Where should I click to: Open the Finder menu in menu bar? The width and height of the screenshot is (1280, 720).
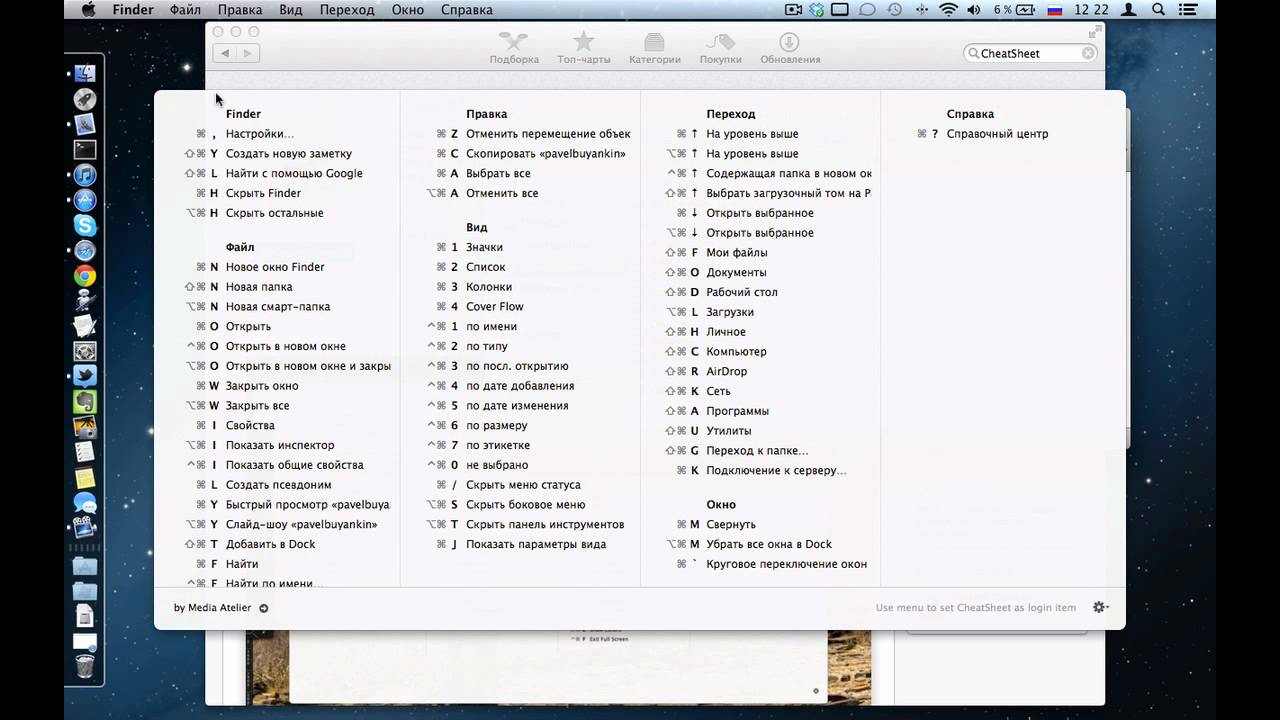point(133,10)
